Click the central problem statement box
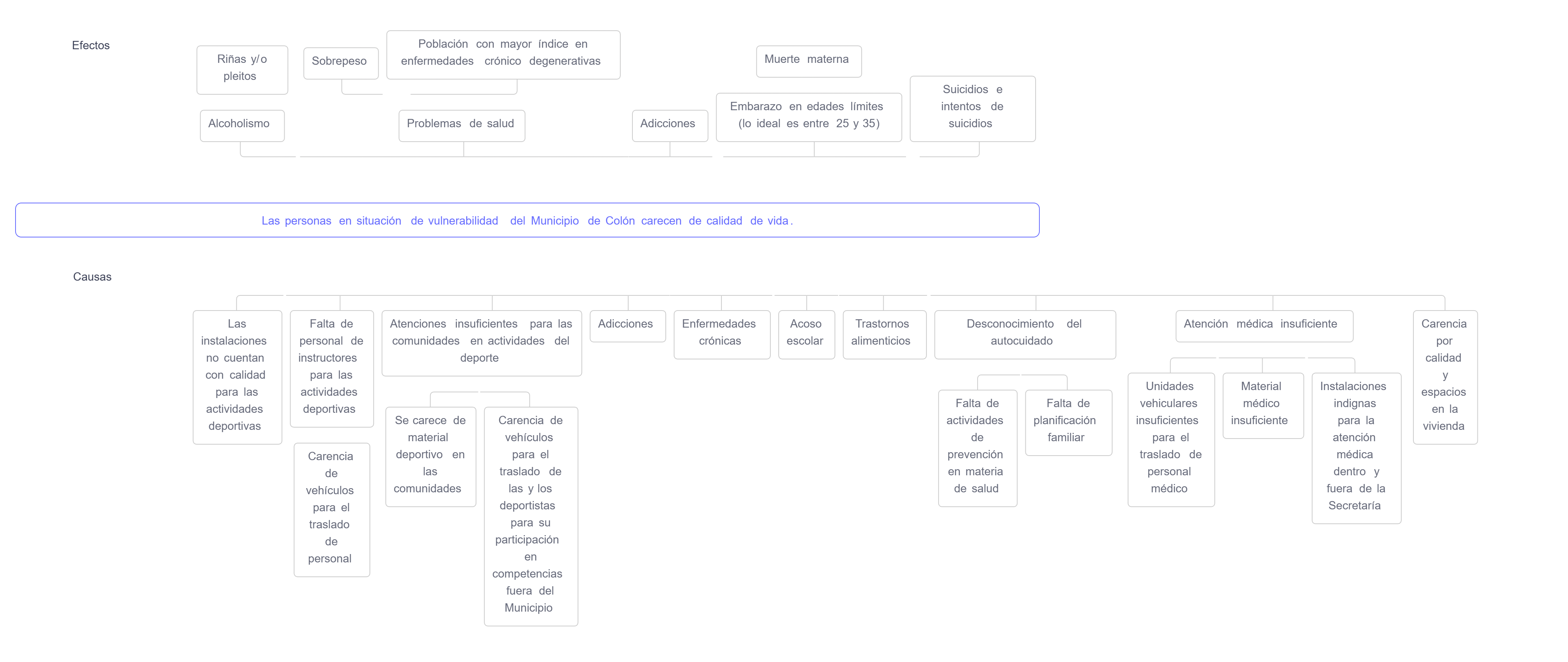This screenshot has width=1568, height=662. point(527,220)
